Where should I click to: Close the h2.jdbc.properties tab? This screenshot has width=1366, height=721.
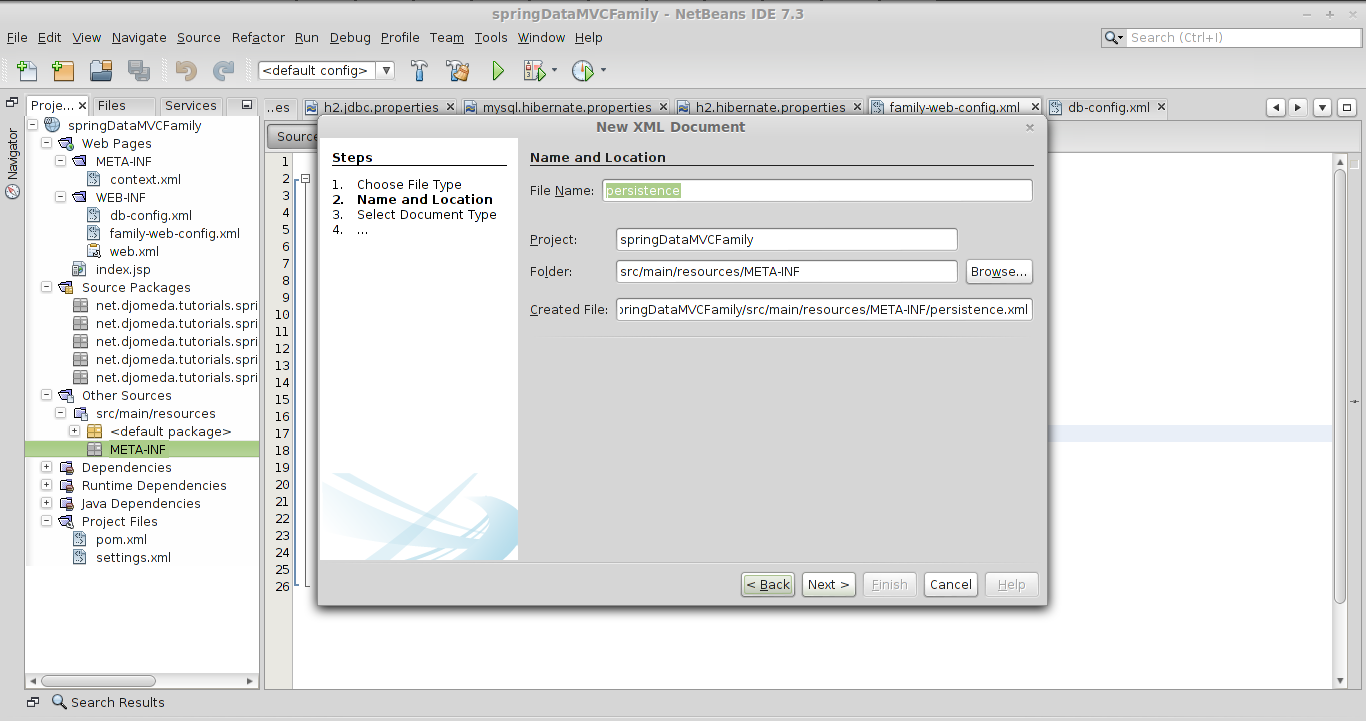click(x=450, y=107)
